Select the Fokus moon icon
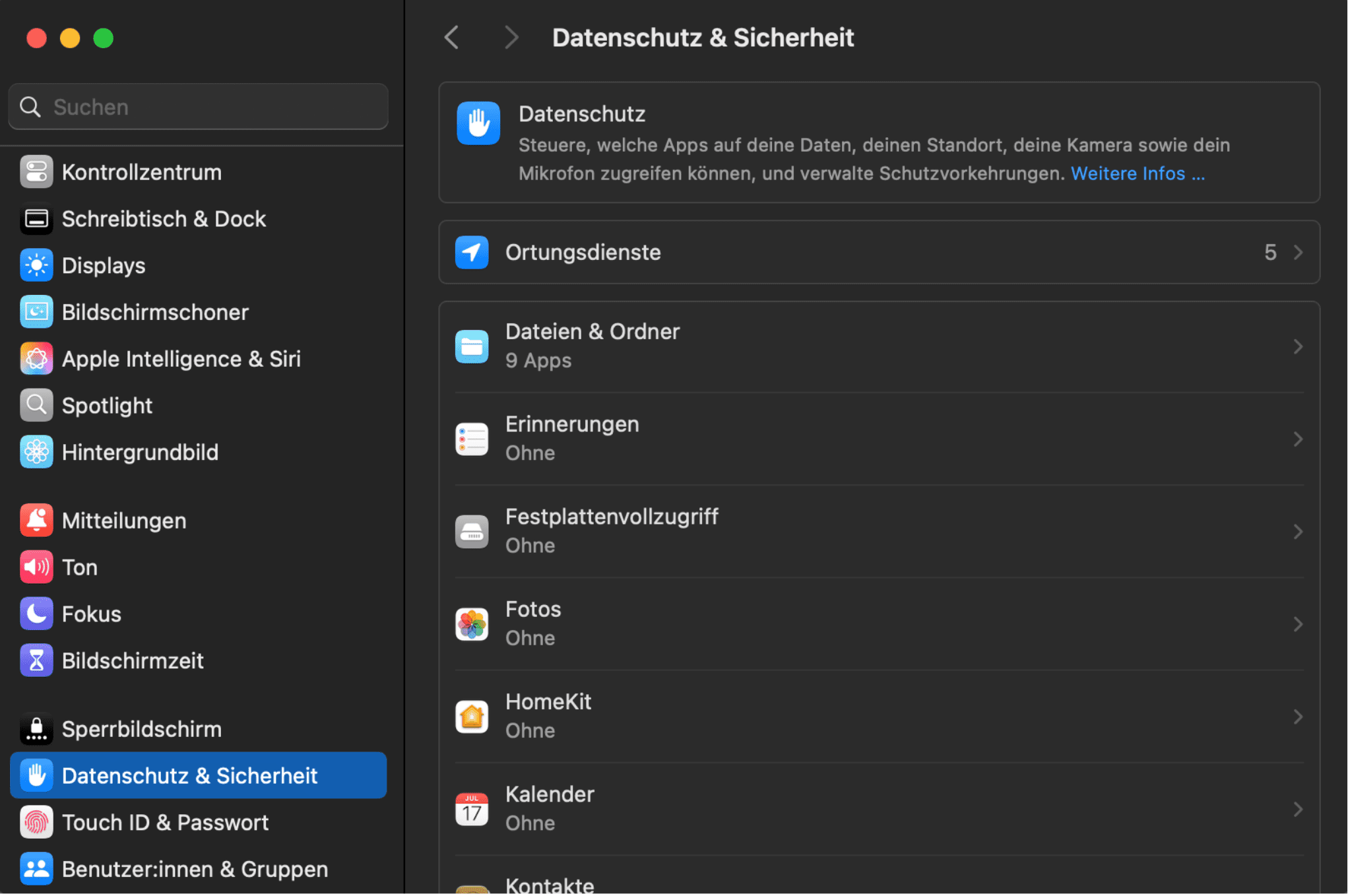The image size is (1348, 896). tap(36, 613)
